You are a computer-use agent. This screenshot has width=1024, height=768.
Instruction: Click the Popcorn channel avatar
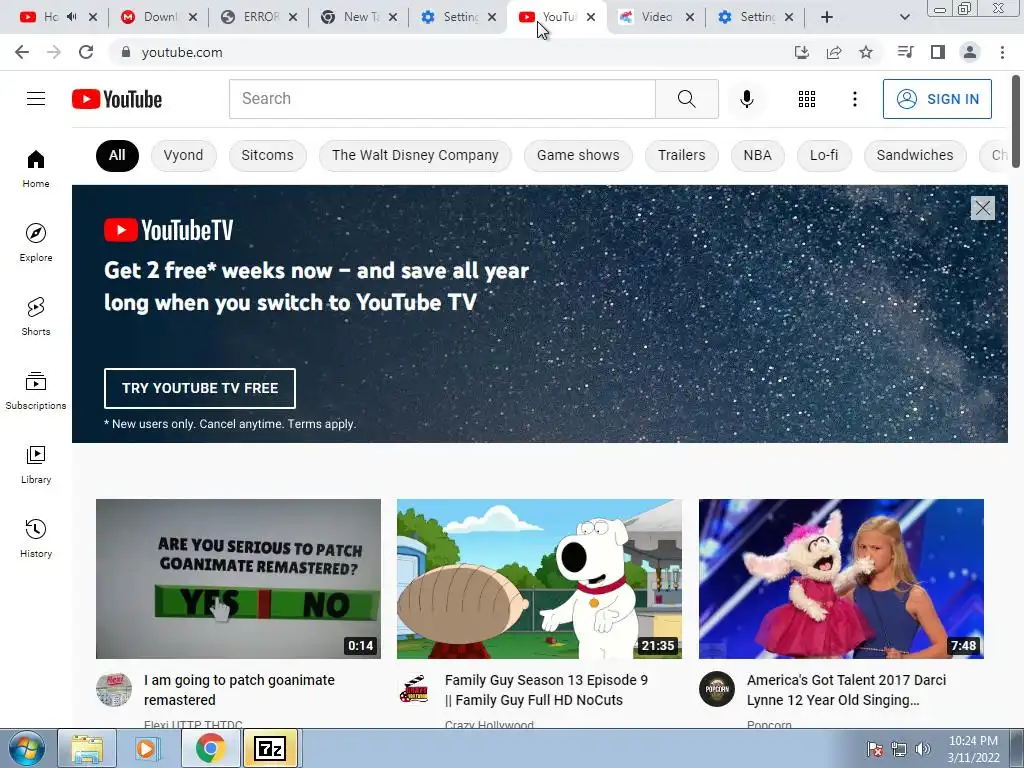coord(716,689)
